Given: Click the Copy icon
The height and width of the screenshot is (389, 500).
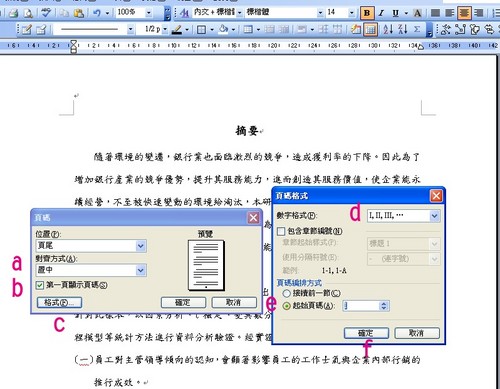Looking at the screenshot, I should click(x=64, y=13).
